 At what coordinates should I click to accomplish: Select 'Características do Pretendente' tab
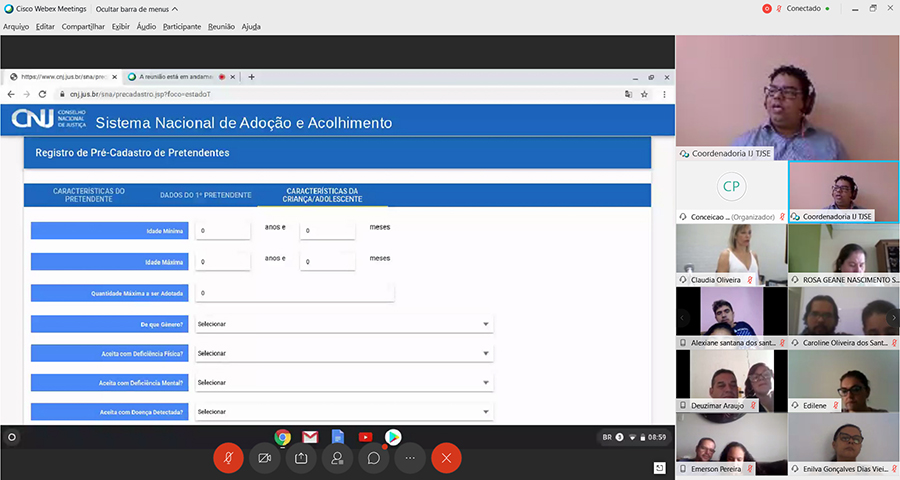(89, 195)
